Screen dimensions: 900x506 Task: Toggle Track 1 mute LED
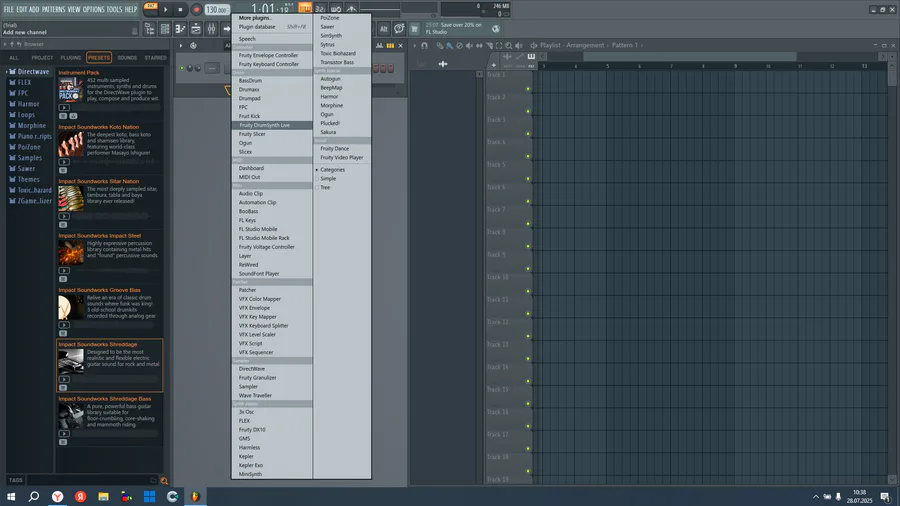coord(528,89)
